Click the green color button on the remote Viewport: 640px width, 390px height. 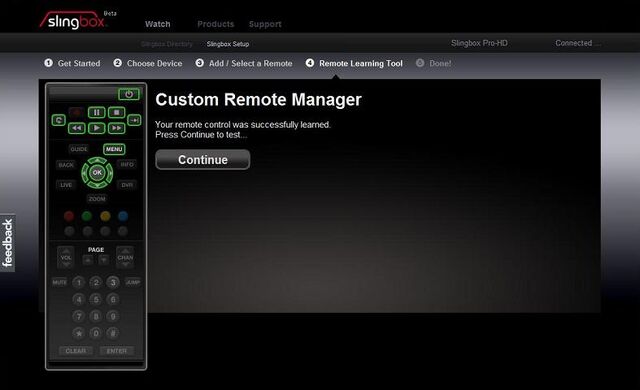(x=87, y=216)
